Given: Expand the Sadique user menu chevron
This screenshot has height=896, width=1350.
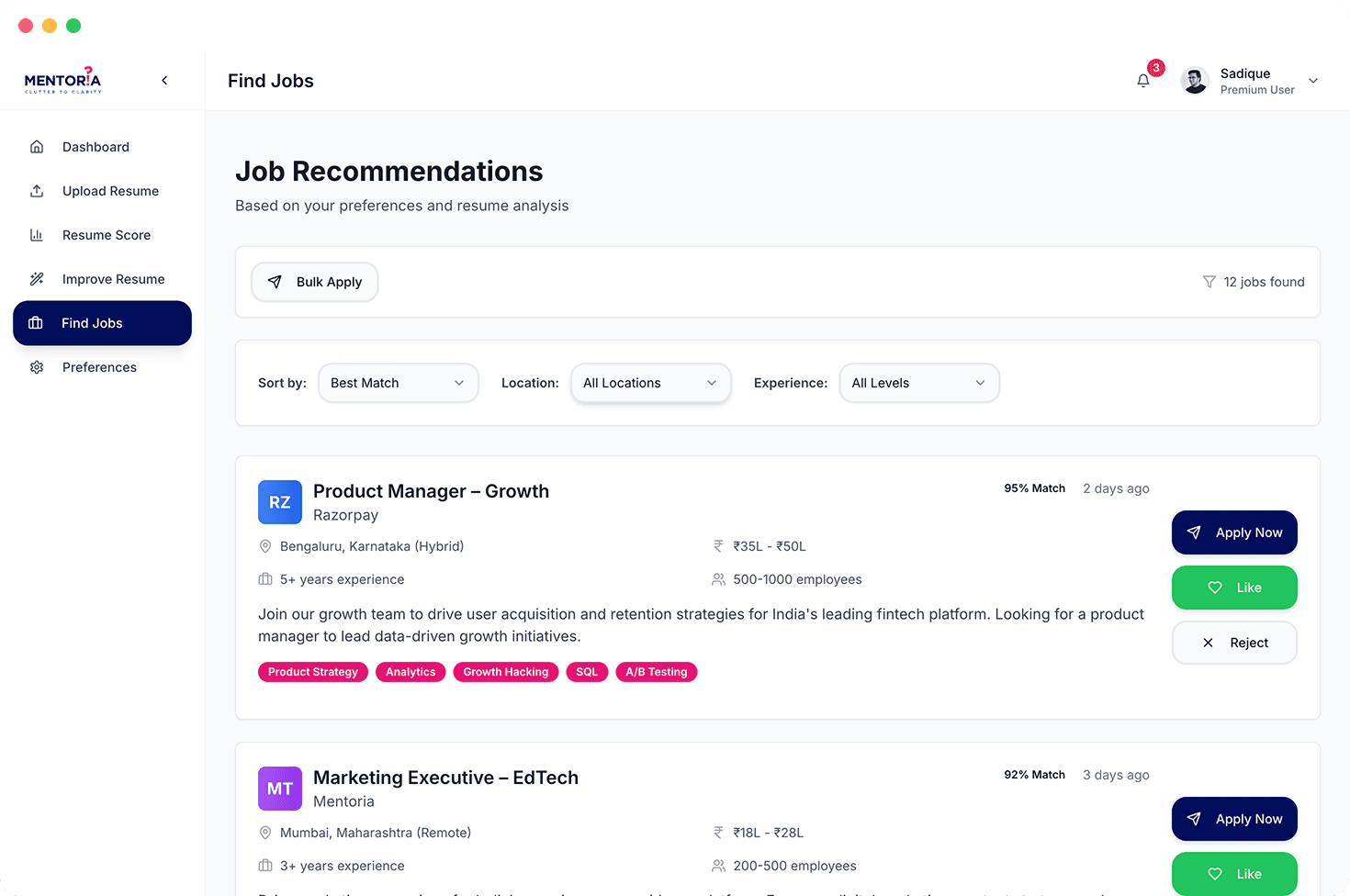Looking at the screenshot, I should point(1313,81).
